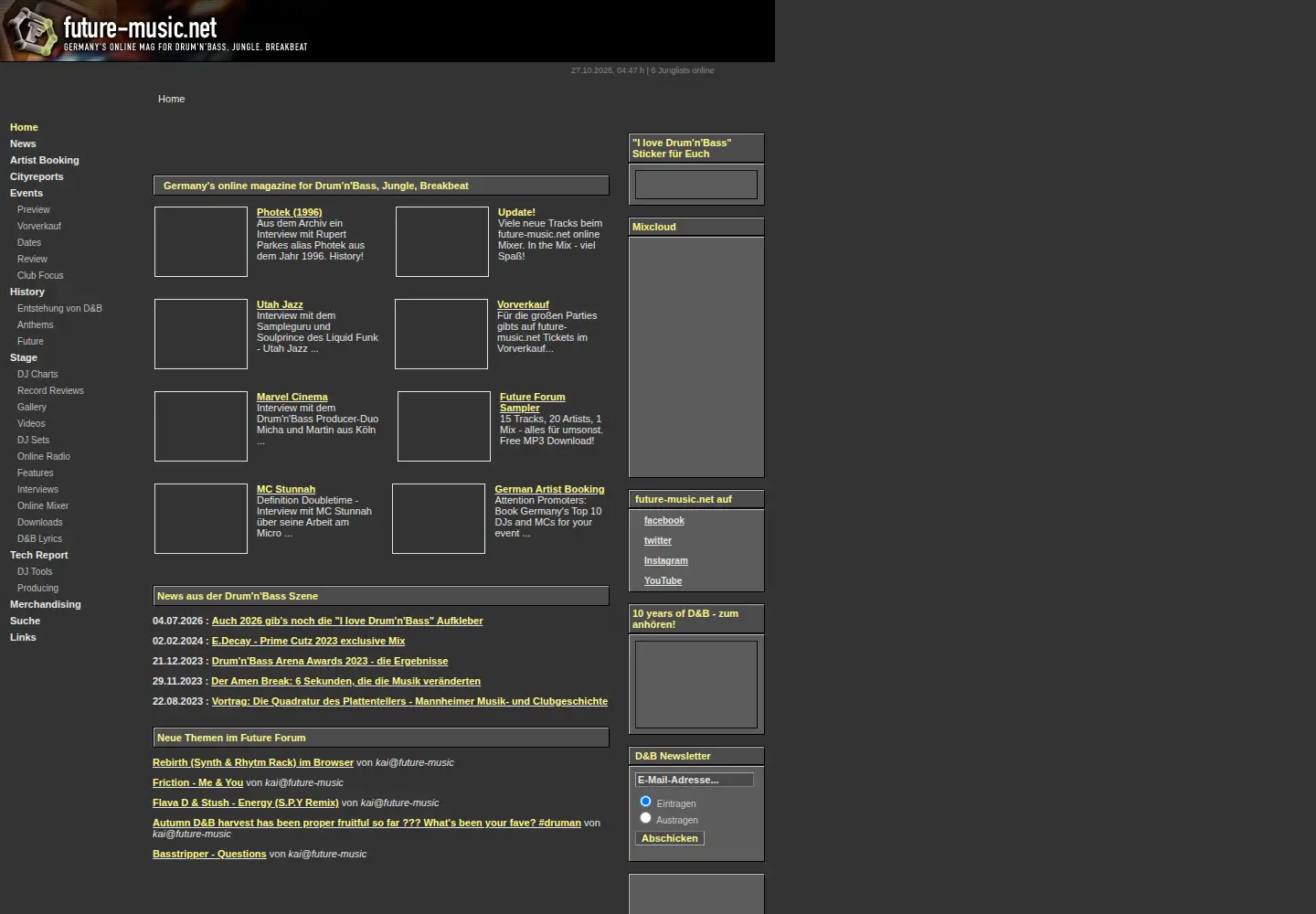Click the newsletter E-Mail-Adresse field
The width and height of the screenshot is (1316, 914).
click(695, 780)
